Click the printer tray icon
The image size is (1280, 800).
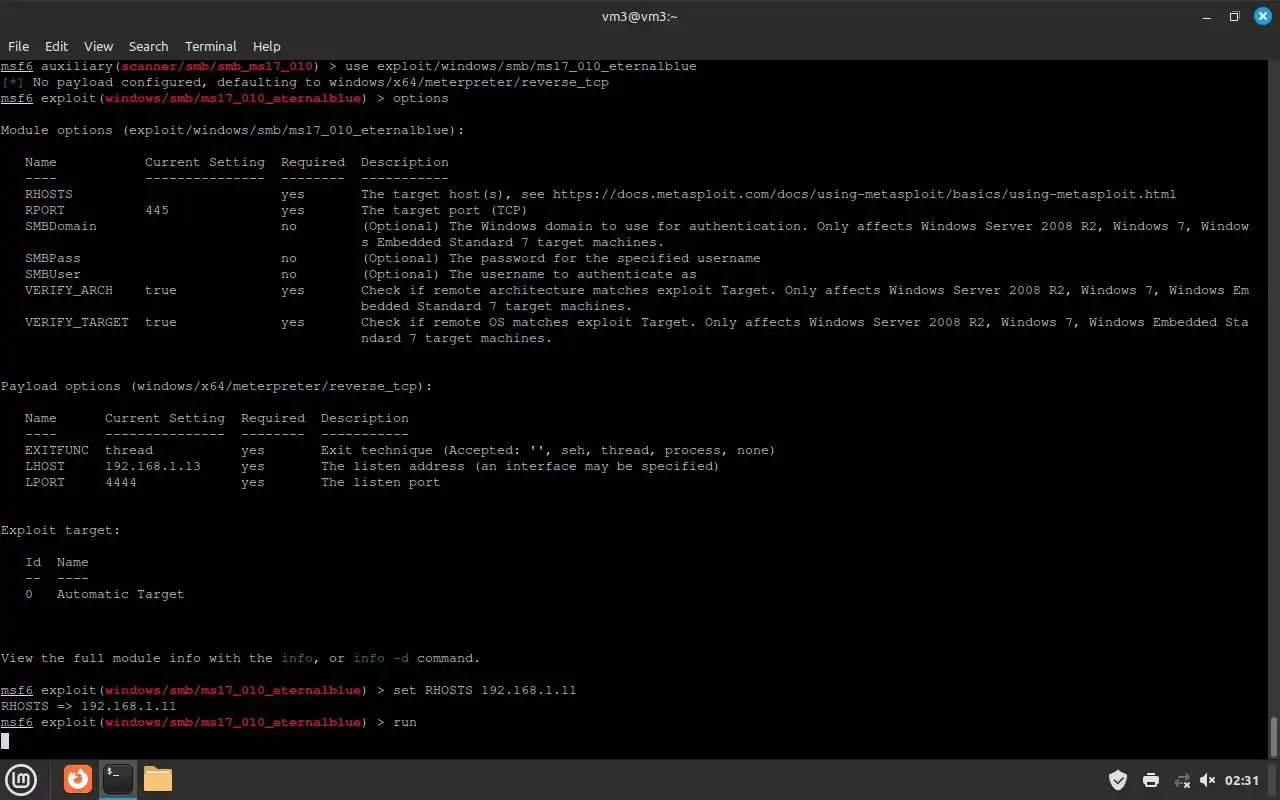click(1151, 780)
